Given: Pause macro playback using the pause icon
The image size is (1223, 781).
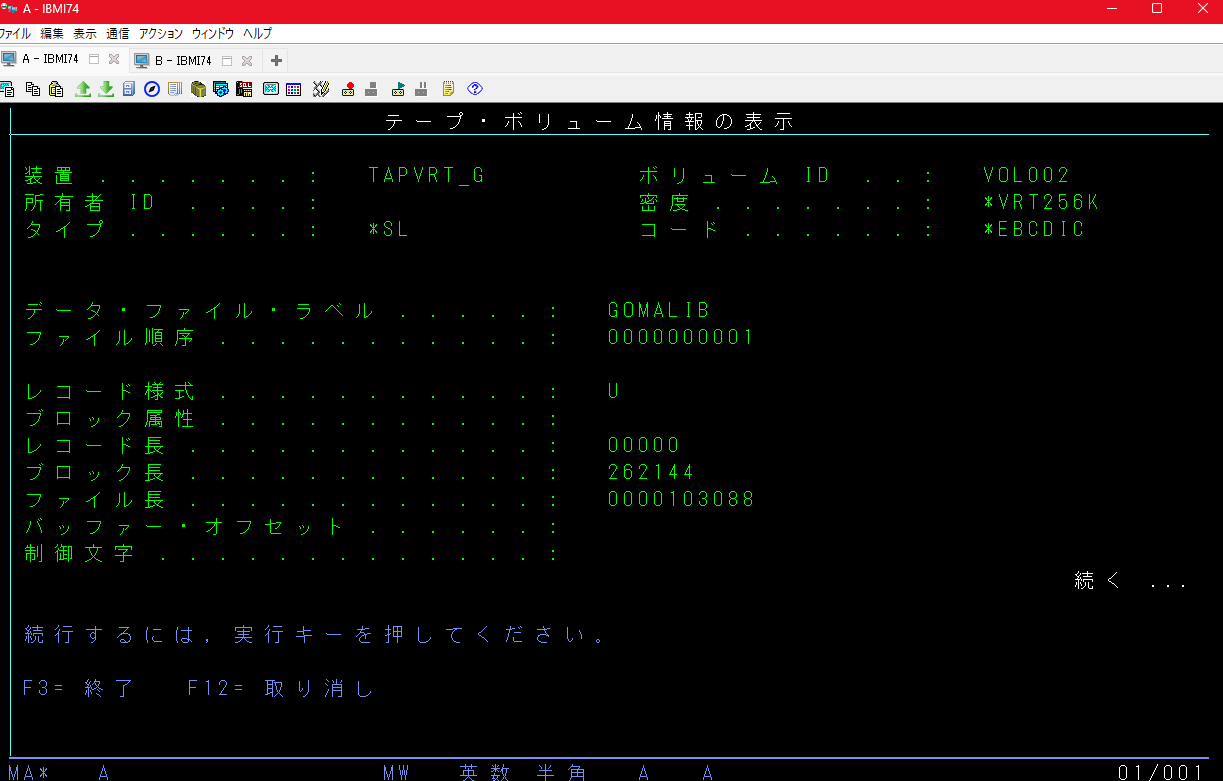Looking at the screenshot, I should [421, 89].
